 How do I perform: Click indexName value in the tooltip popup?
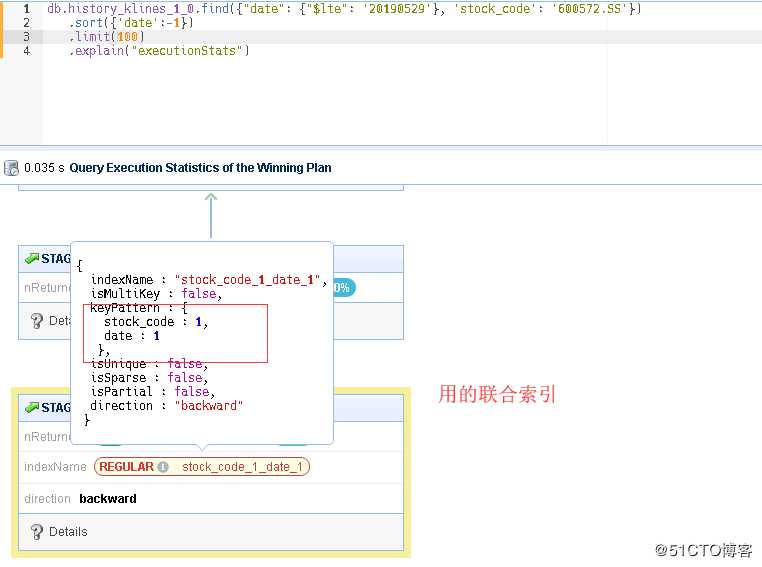point(247,280)
